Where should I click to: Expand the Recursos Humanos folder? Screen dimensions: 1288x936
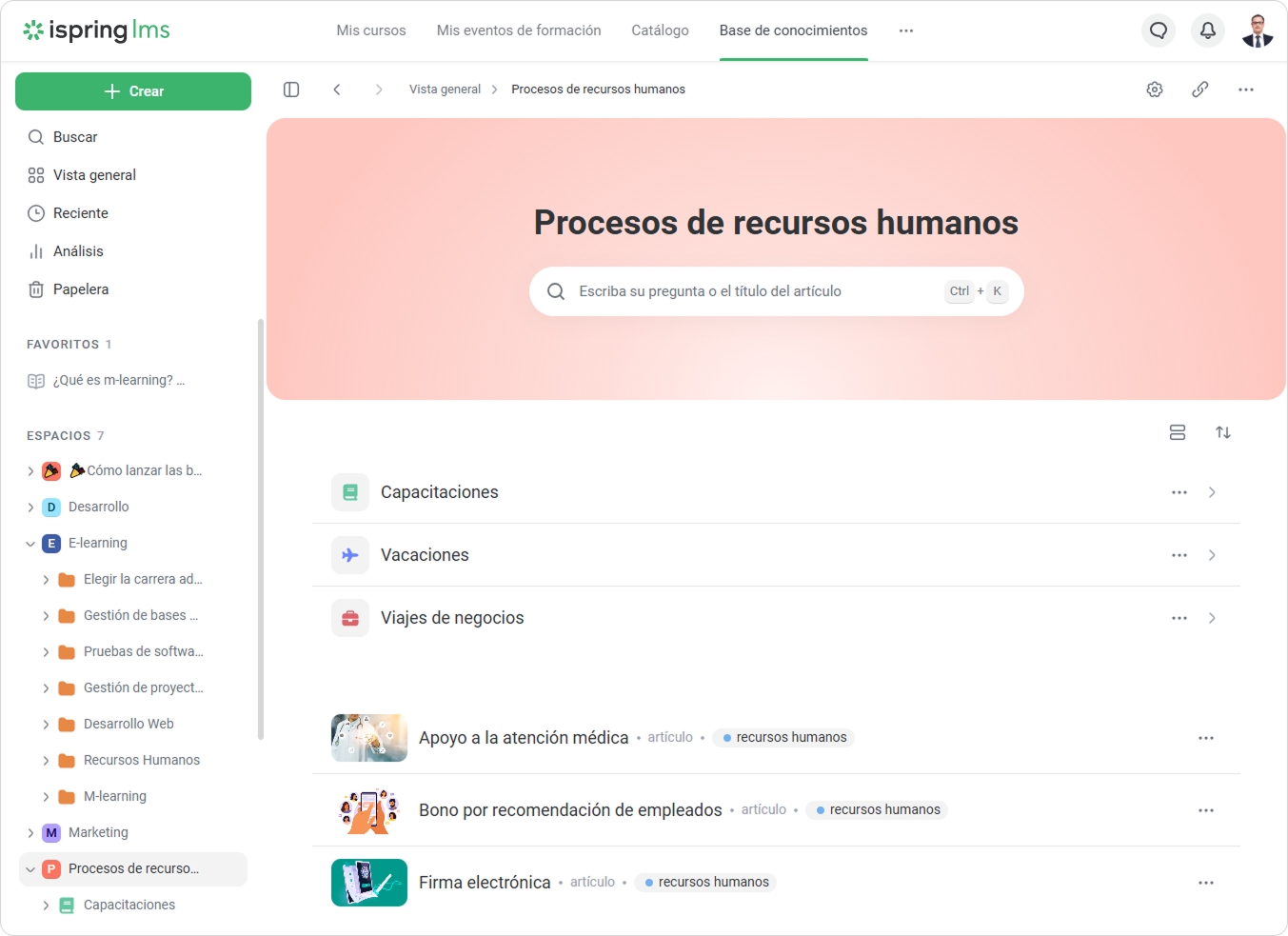(x=45, y=760)
